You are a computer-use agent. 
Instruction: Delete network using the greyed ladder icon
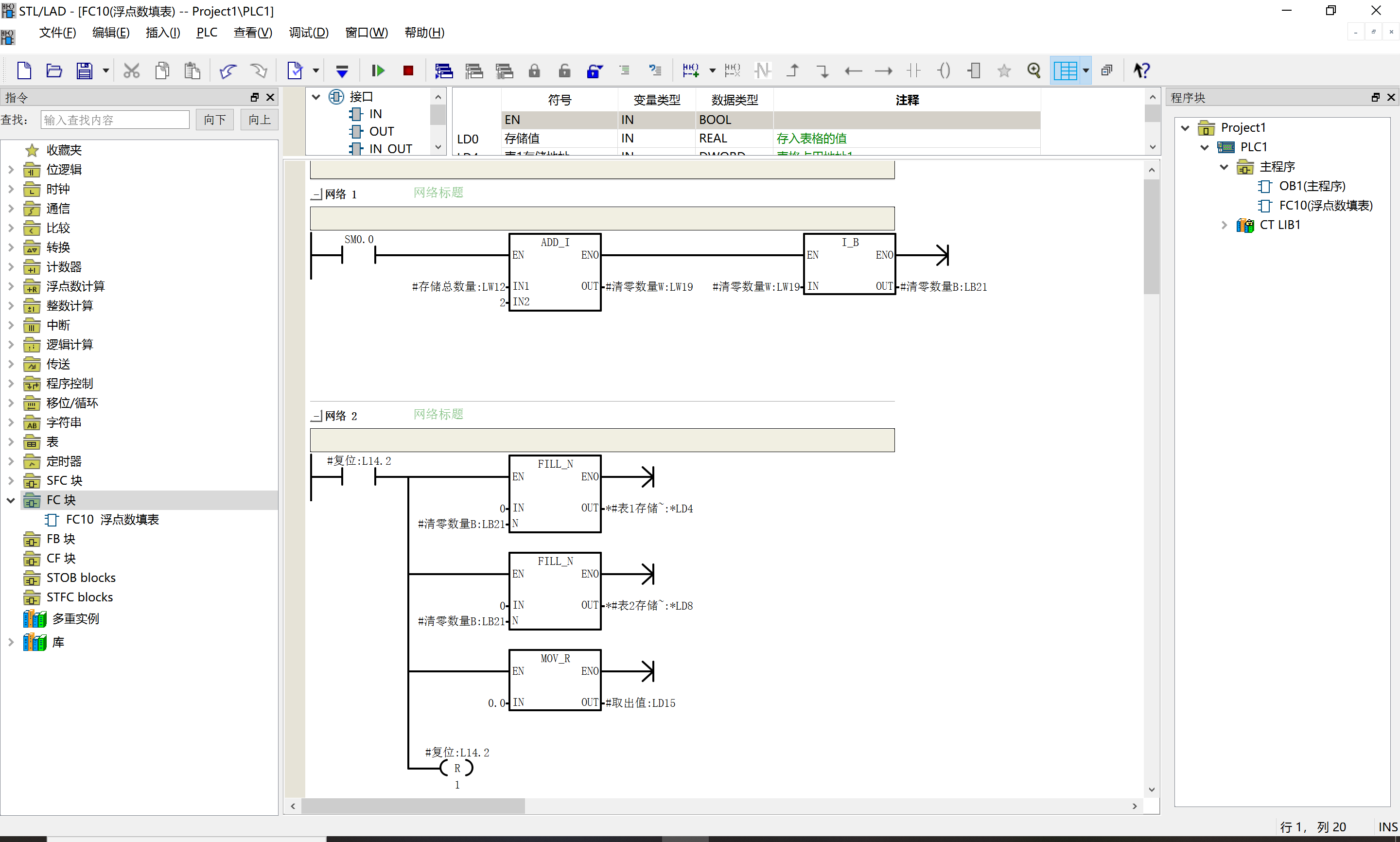733,70
